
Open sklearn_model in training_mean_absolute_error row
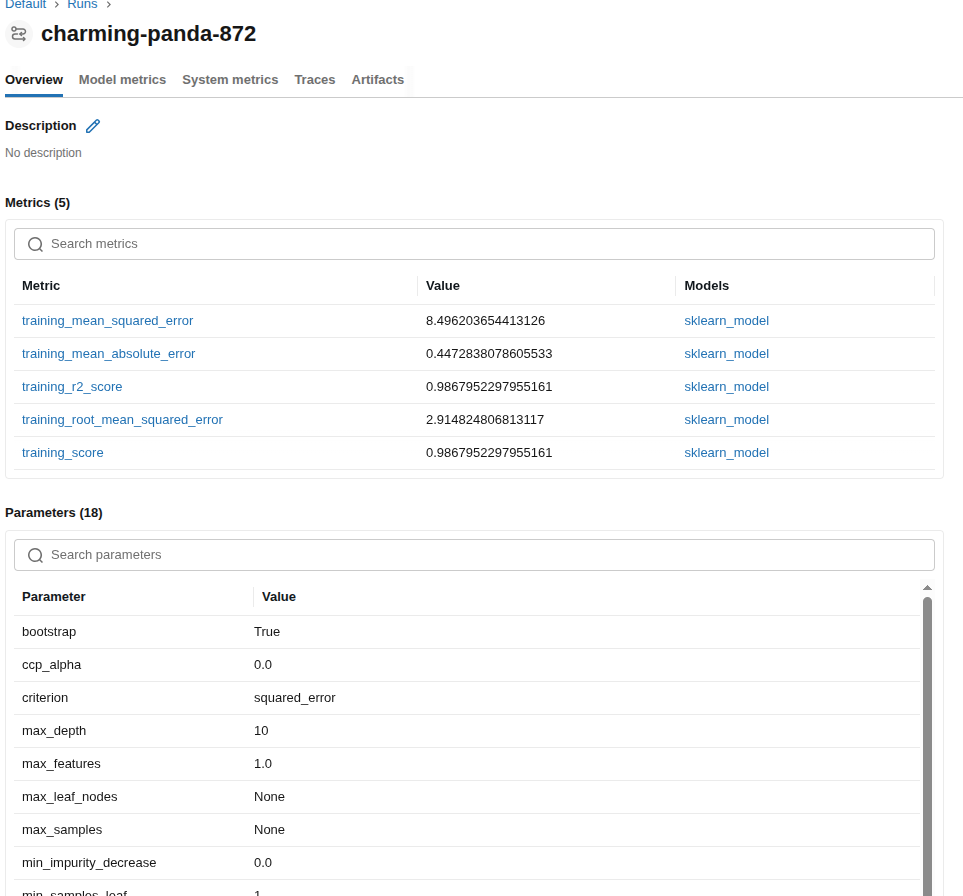[727, 354]
